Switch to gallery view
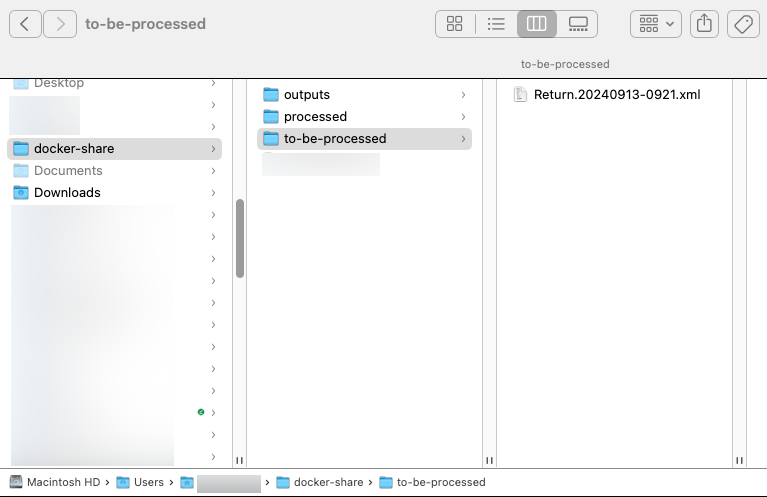 coord(577,24)
